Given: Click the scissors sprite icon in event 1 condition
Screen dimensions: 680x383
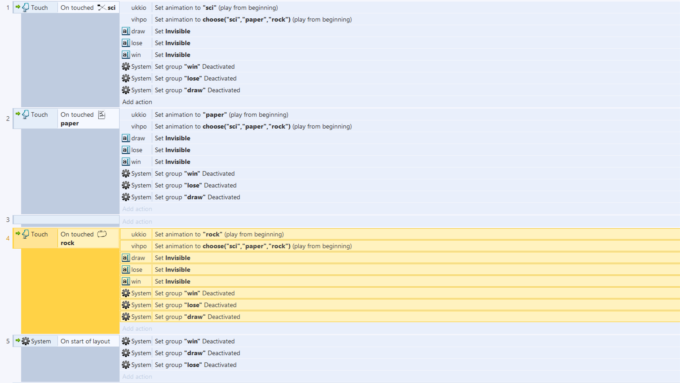Looking at the screenshot, I should [x=101, y=7].
